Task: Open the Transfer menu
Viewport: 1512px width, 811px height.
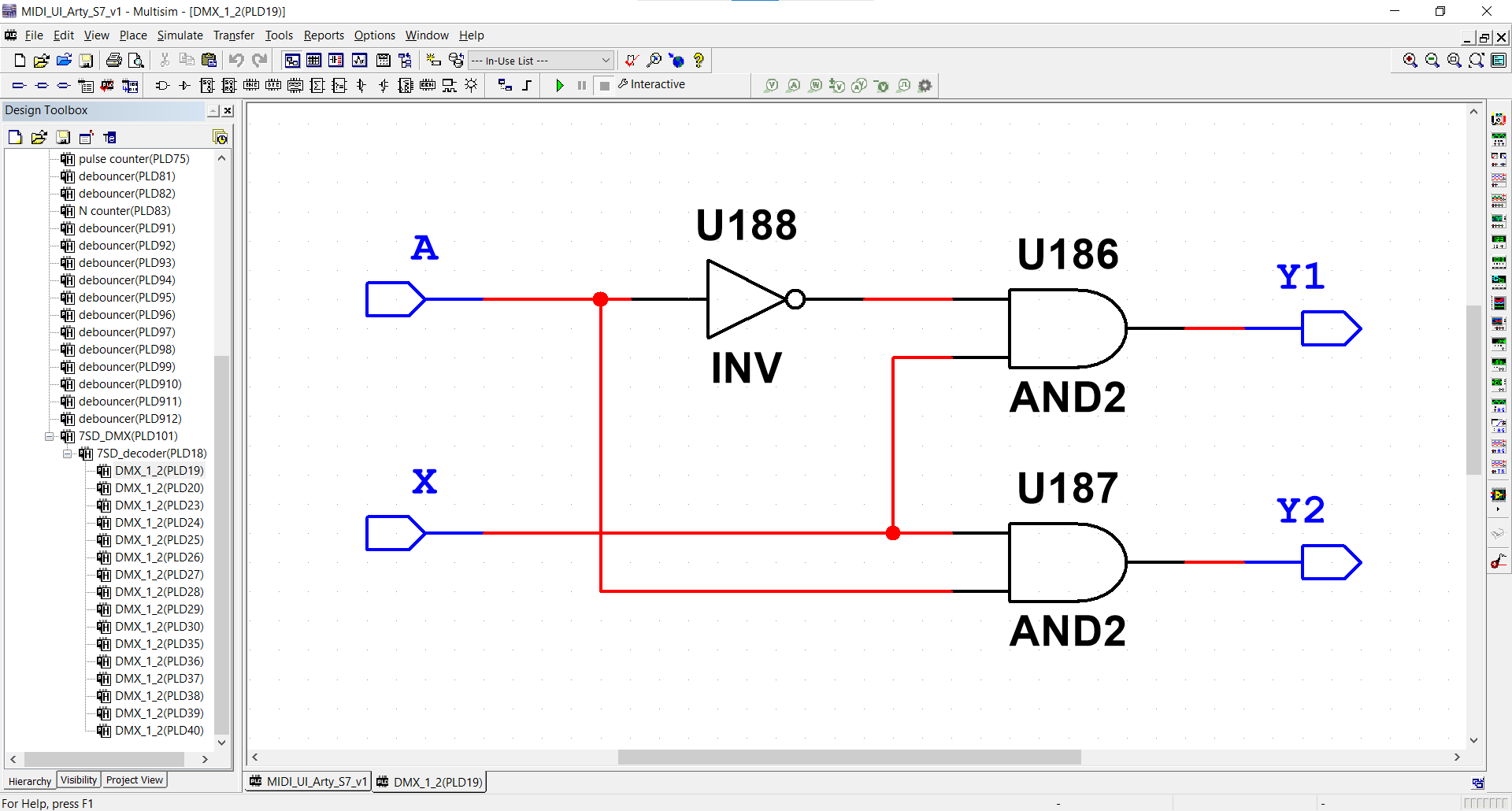Action: [x=234, y=35]
